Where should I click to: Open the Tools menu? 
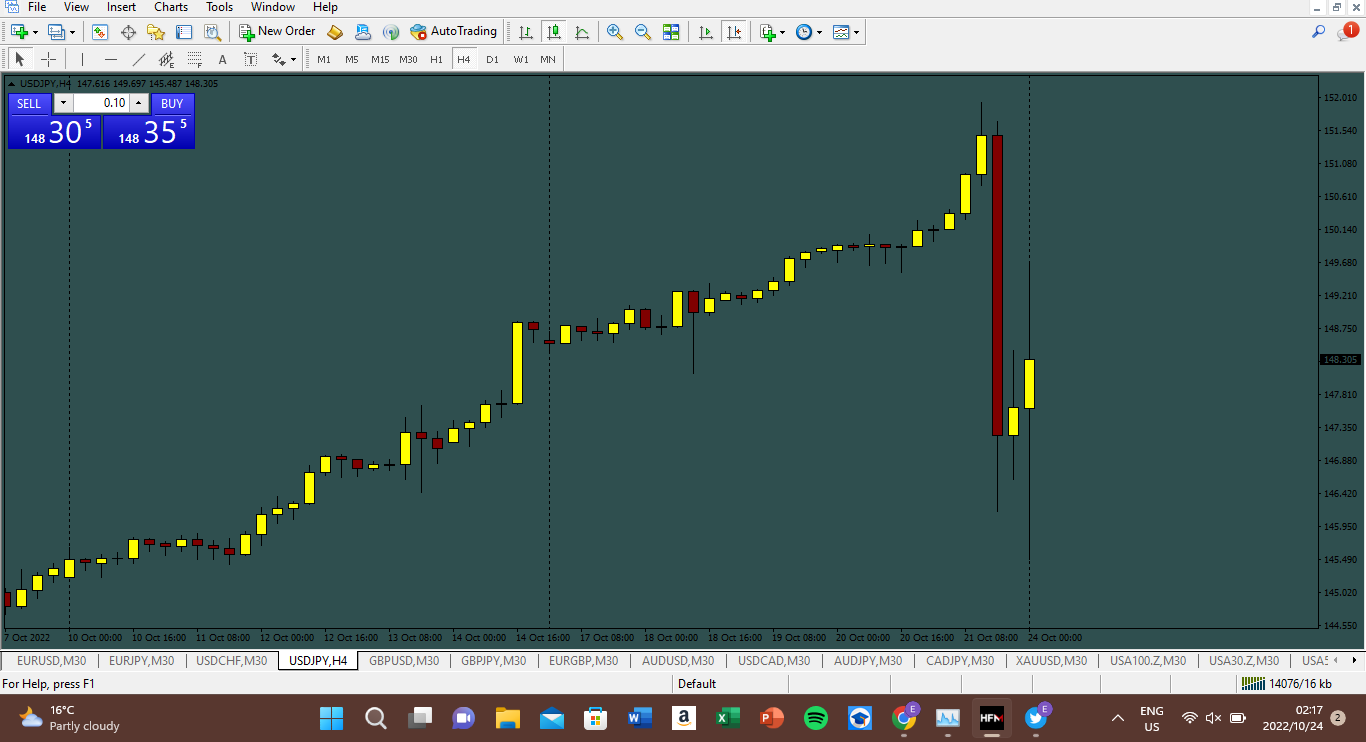click(220, 7)
